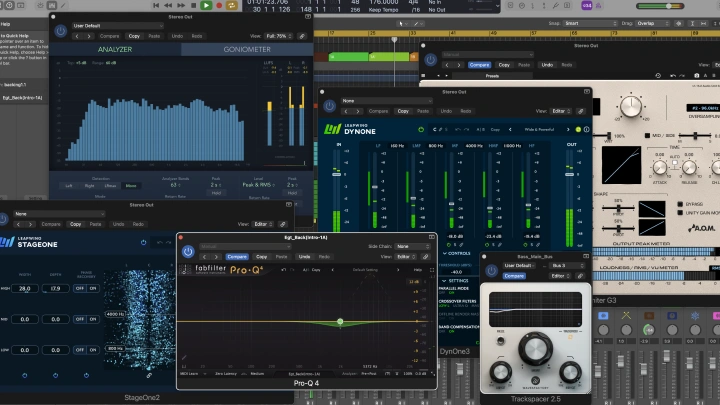The height and width of the screenshot is (405, 720).
Task: Set StageOne MID phase recovery to OFF
Action: pos(79,319)
